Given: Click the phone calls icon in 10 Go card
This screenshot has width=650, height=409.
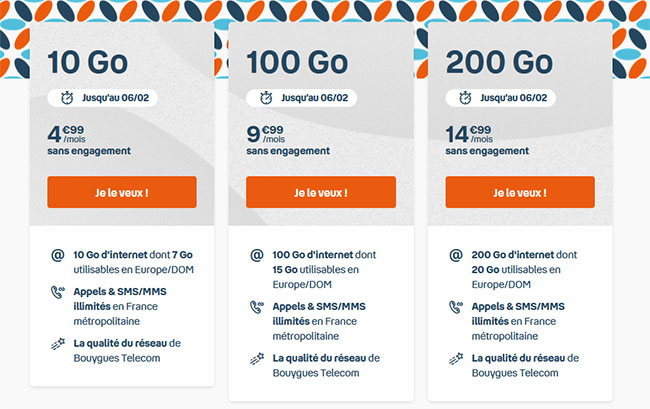Looking at the screenshot, I should pos(58,292).
